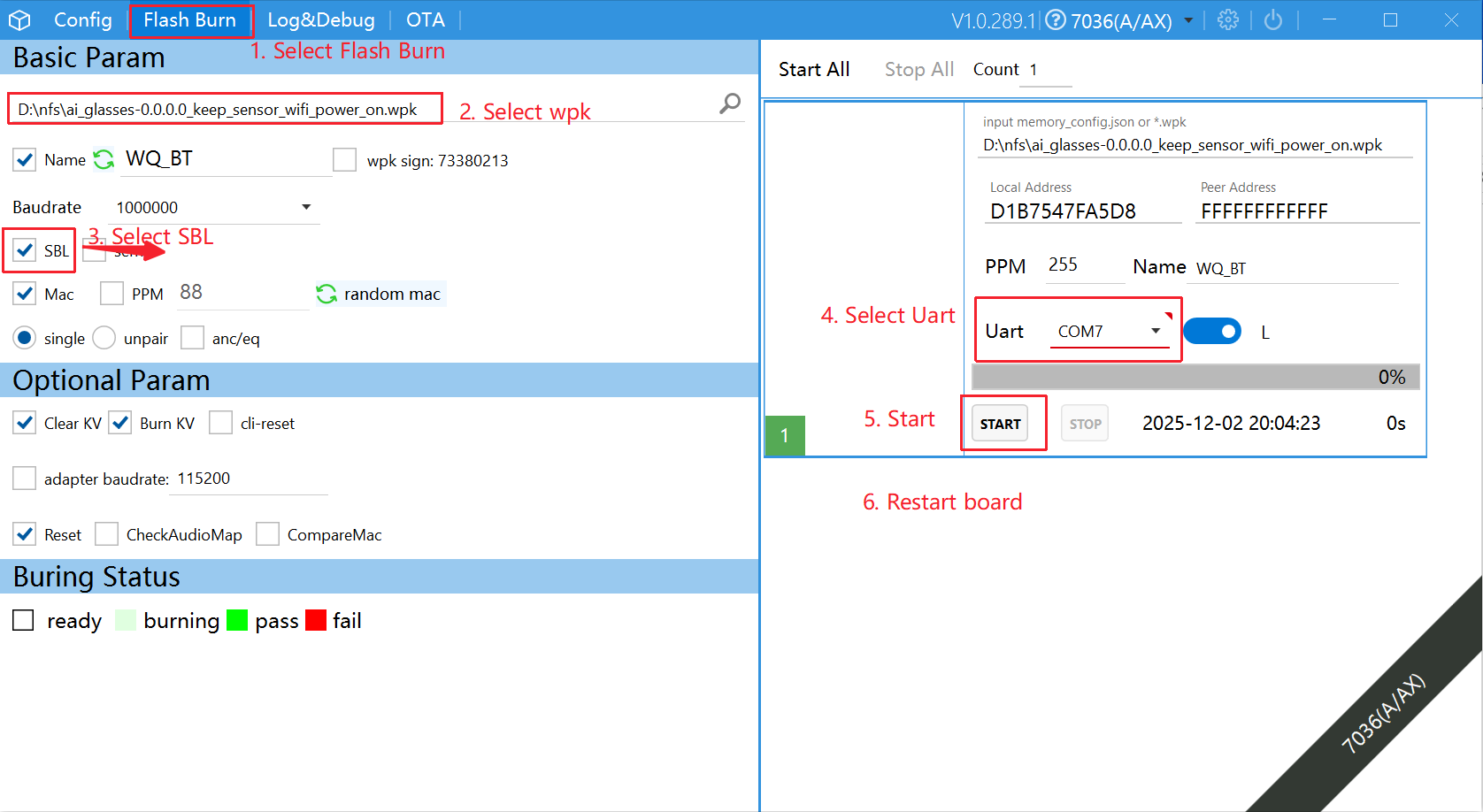
Task: Switch to the Log&Debug tab
Action: [320, 19]
